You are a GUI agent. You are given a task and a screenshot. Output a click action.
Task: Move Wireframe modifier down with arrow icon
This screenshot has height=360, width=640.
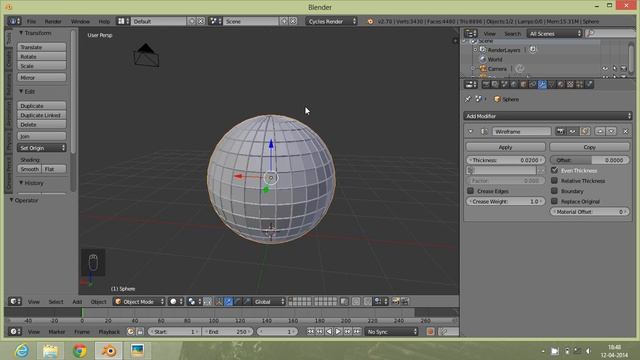(611, 131)
